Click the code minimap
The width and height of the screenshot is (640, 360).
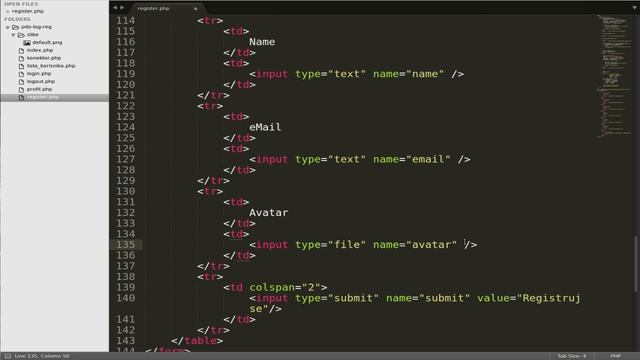[x=615, y=76]
